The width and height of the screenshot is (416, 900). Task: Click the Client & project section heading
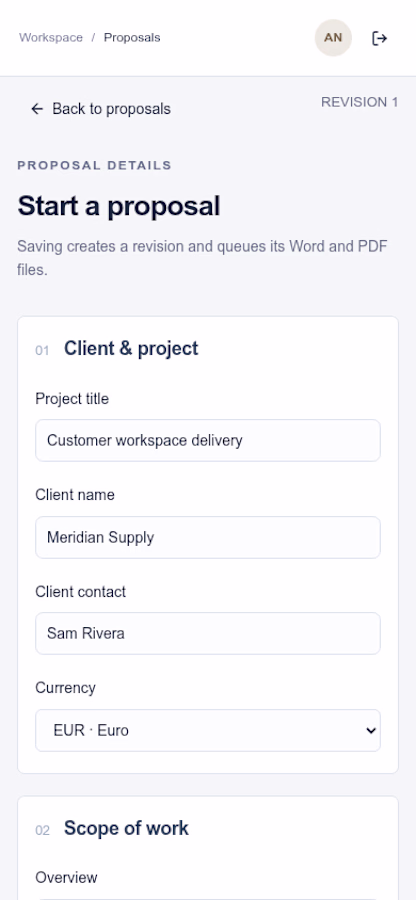pyautogui.click(x=131, y=348)
